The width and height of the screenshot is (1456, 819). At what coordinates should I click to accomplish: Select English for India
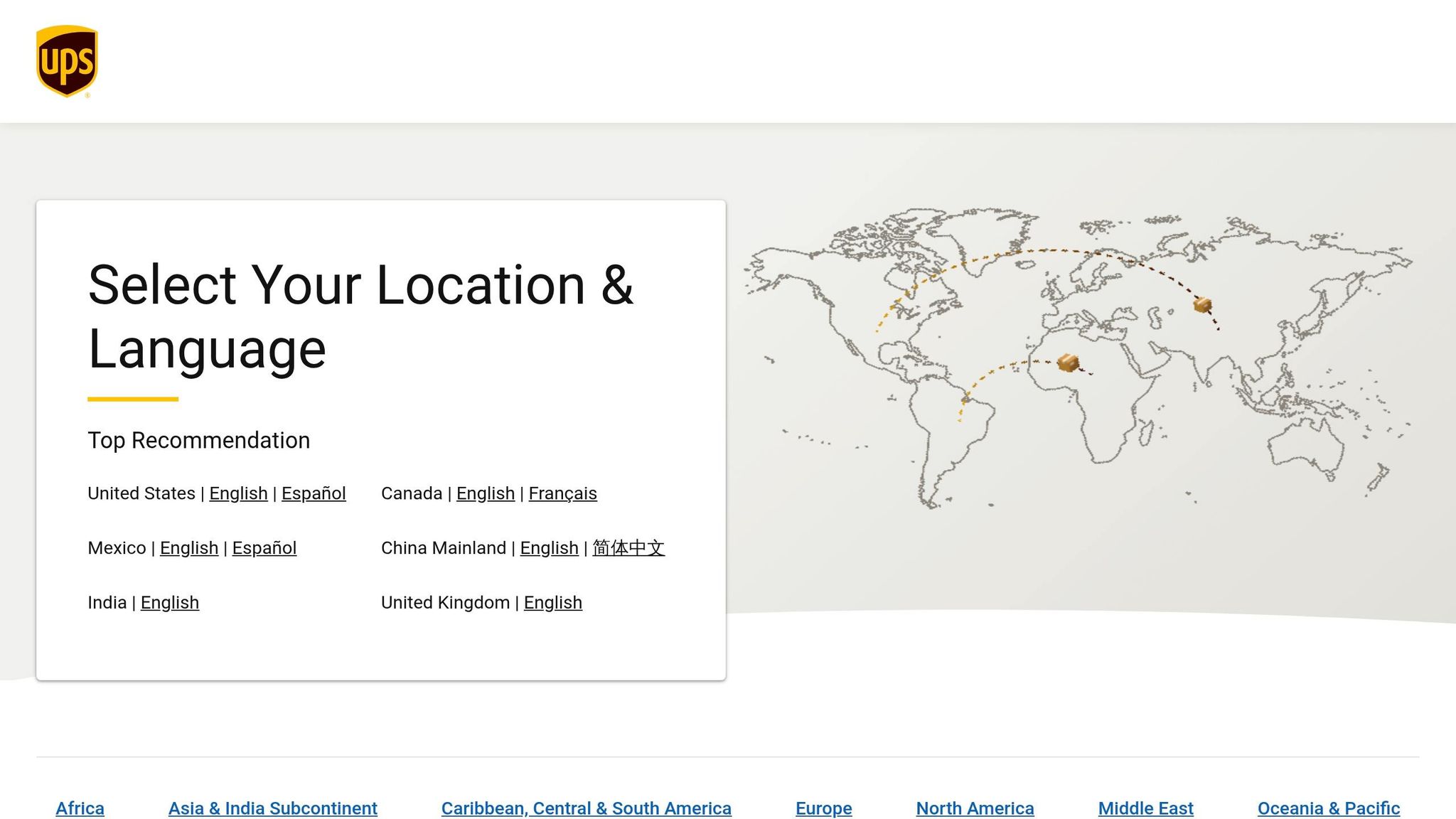170,603
